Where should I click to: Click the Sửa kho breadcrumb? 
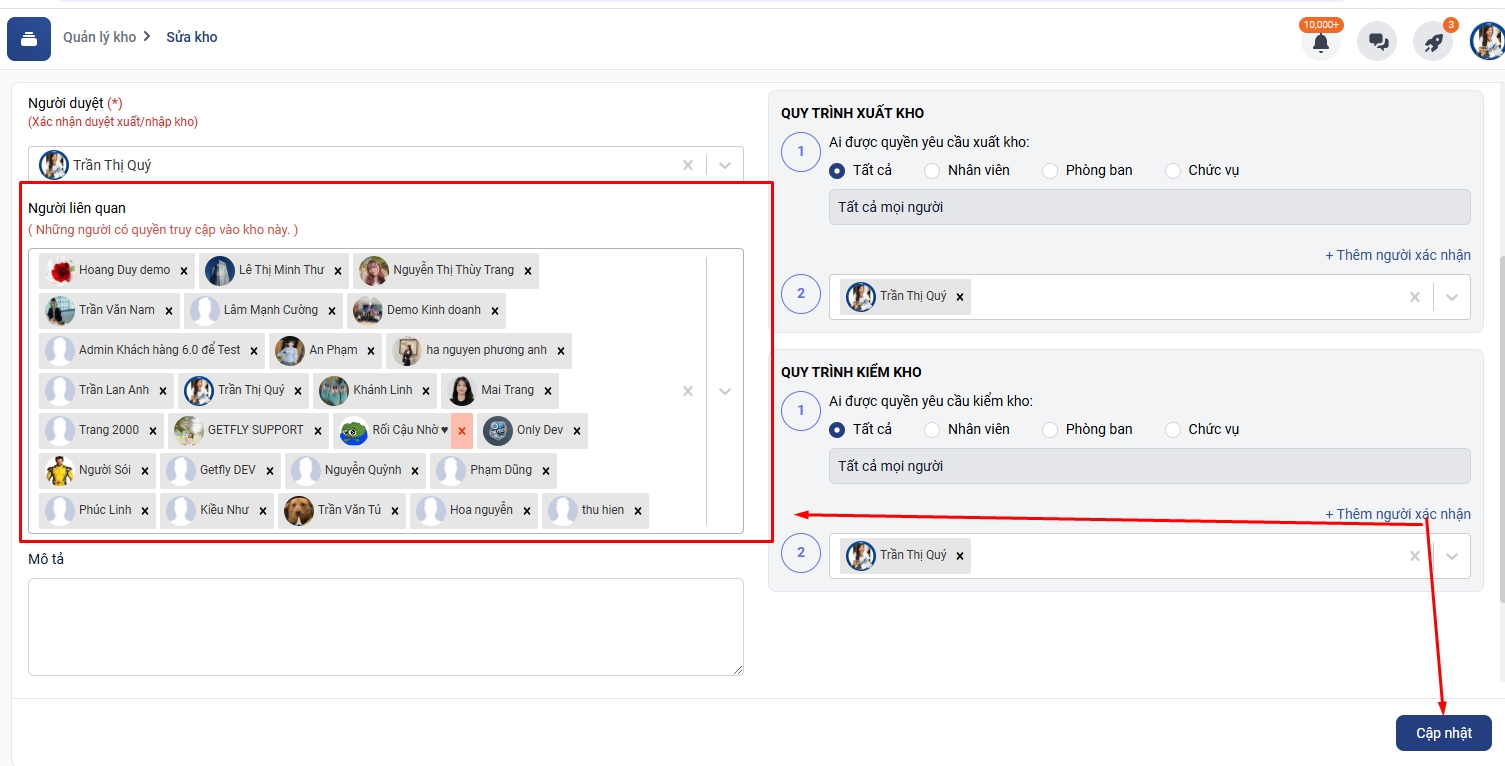pos(192,37)
